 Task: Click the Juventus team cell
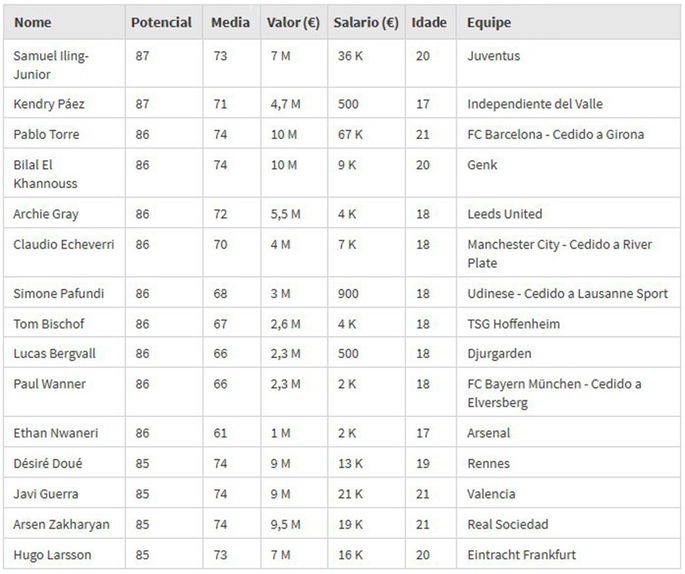click(494, 56)
